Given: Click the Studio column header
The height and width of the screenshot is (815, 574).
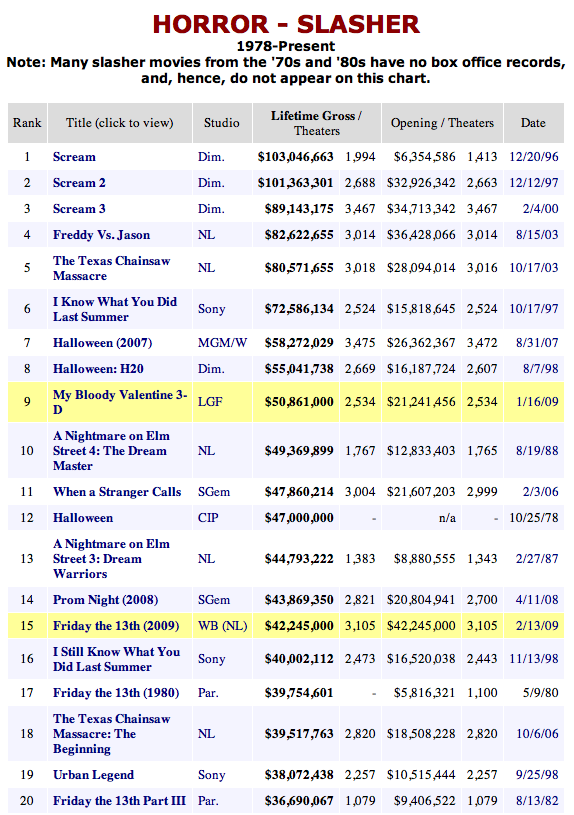Looking at the screenshot, I should click(222, 123).
